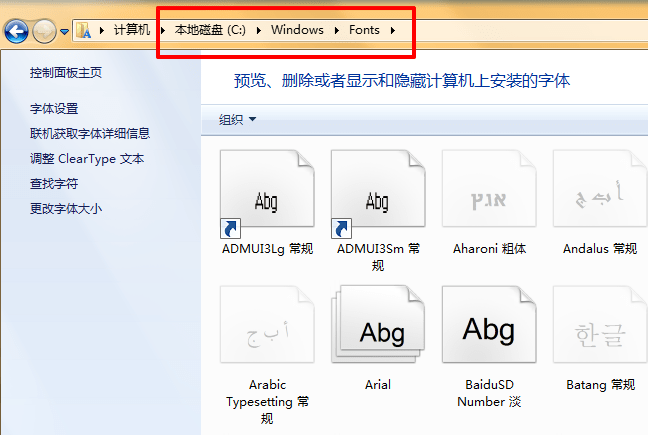Select Arabic Typesetting 常规 font icon

click(x=266, y=331)
